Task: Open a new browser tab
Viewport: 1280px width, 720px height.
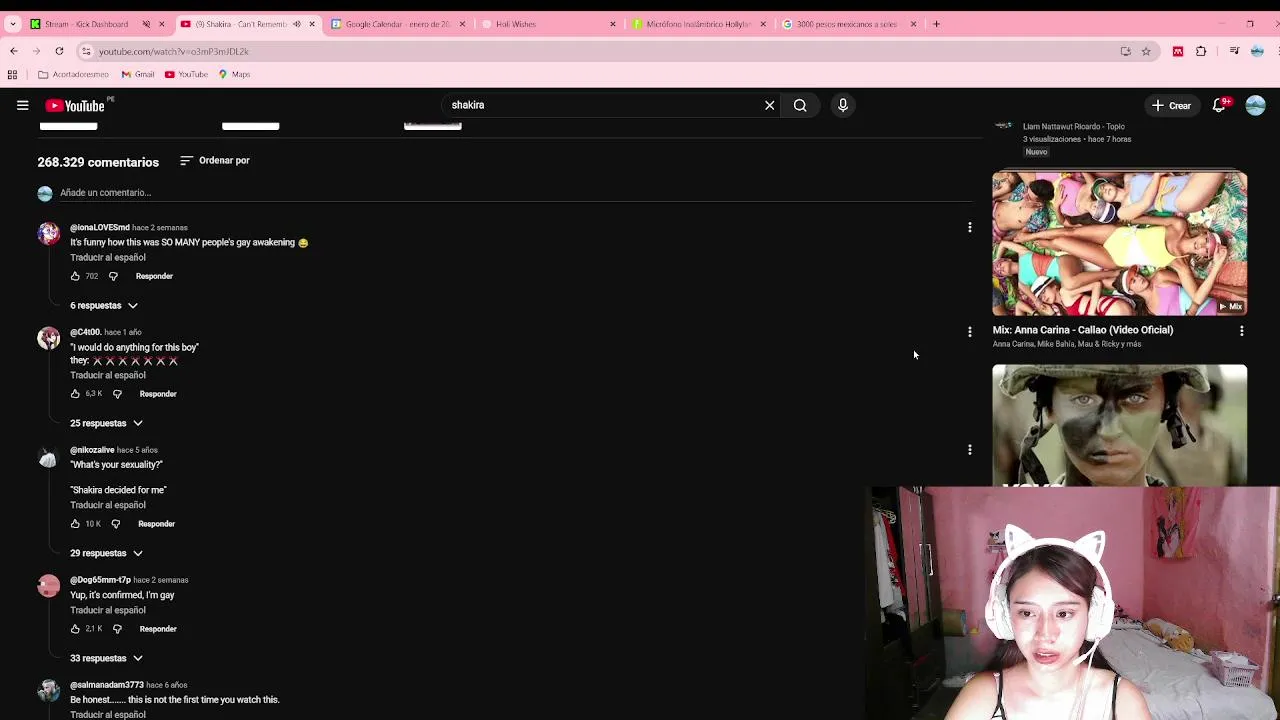Action: (936, 24)
